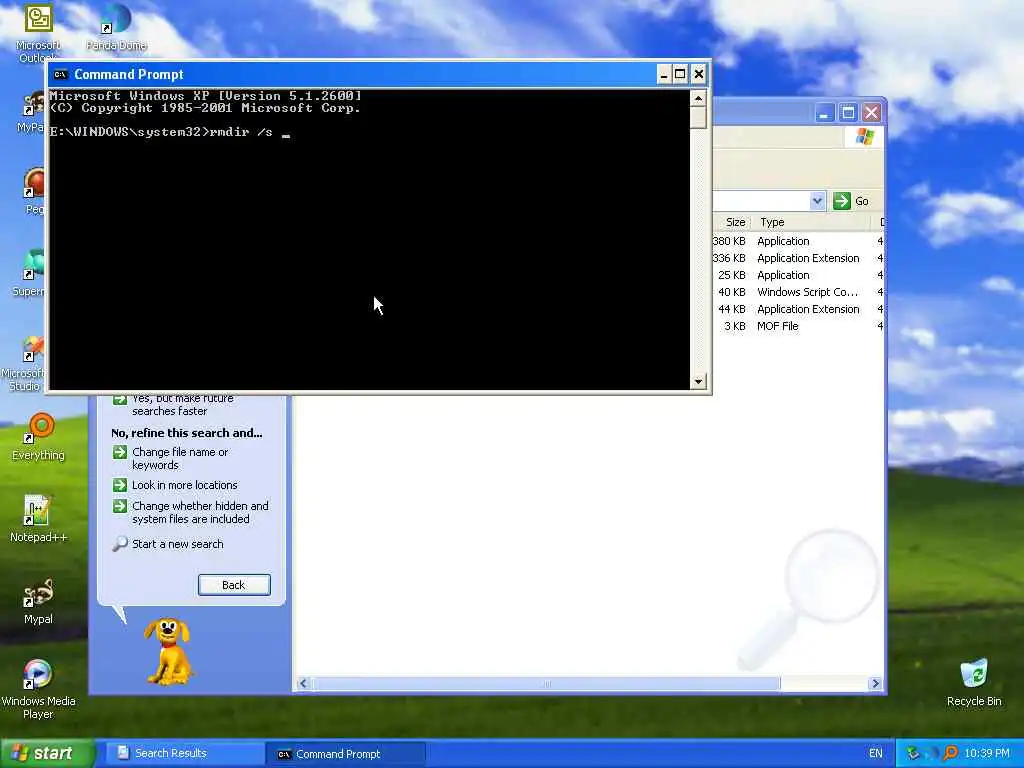
Task: Click the EN language indicator on the taskbar
Action: click(x=875, y=754)
